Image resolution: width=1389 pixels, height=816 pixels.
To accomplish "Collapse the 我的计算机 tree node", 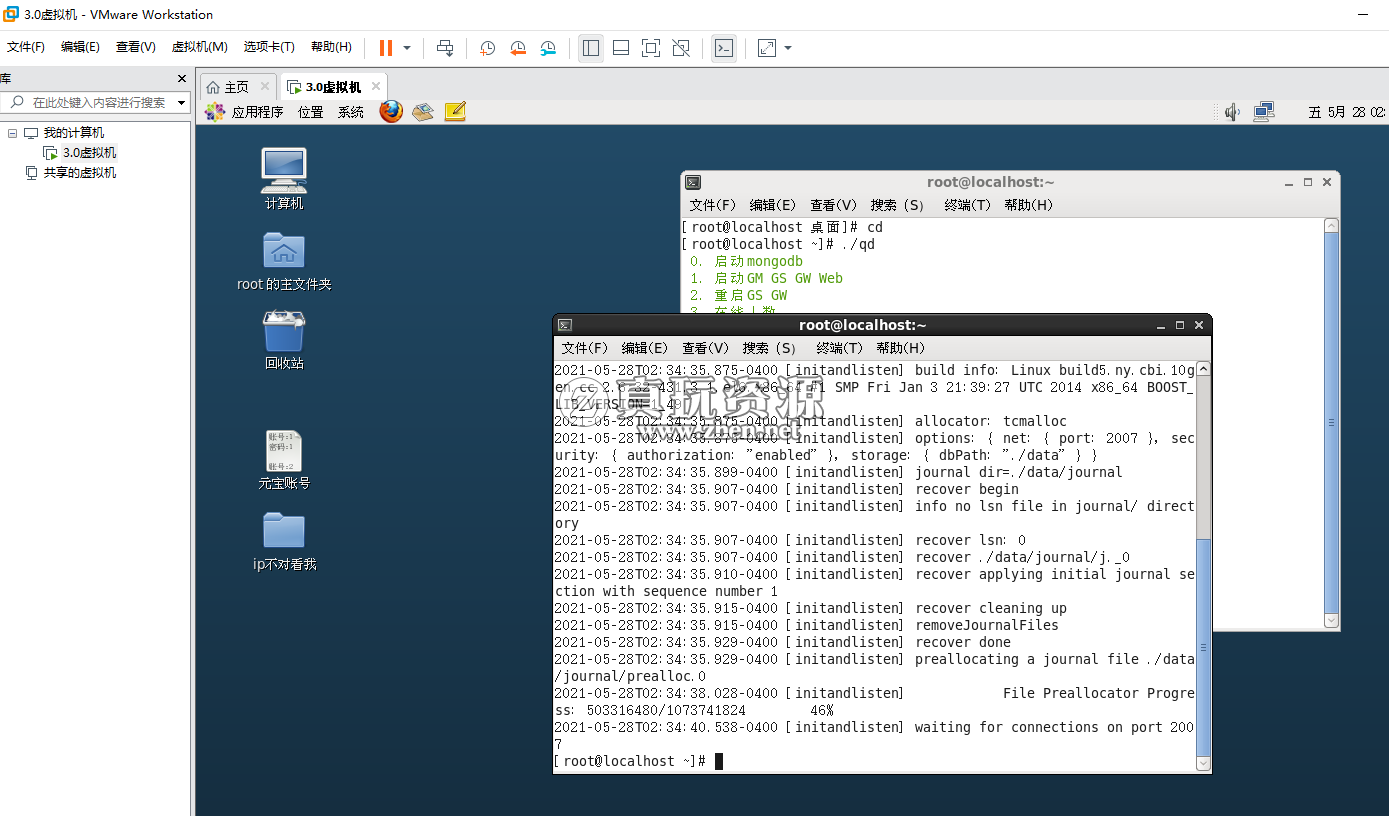I will pyautogui.click(x=12, y=133).
